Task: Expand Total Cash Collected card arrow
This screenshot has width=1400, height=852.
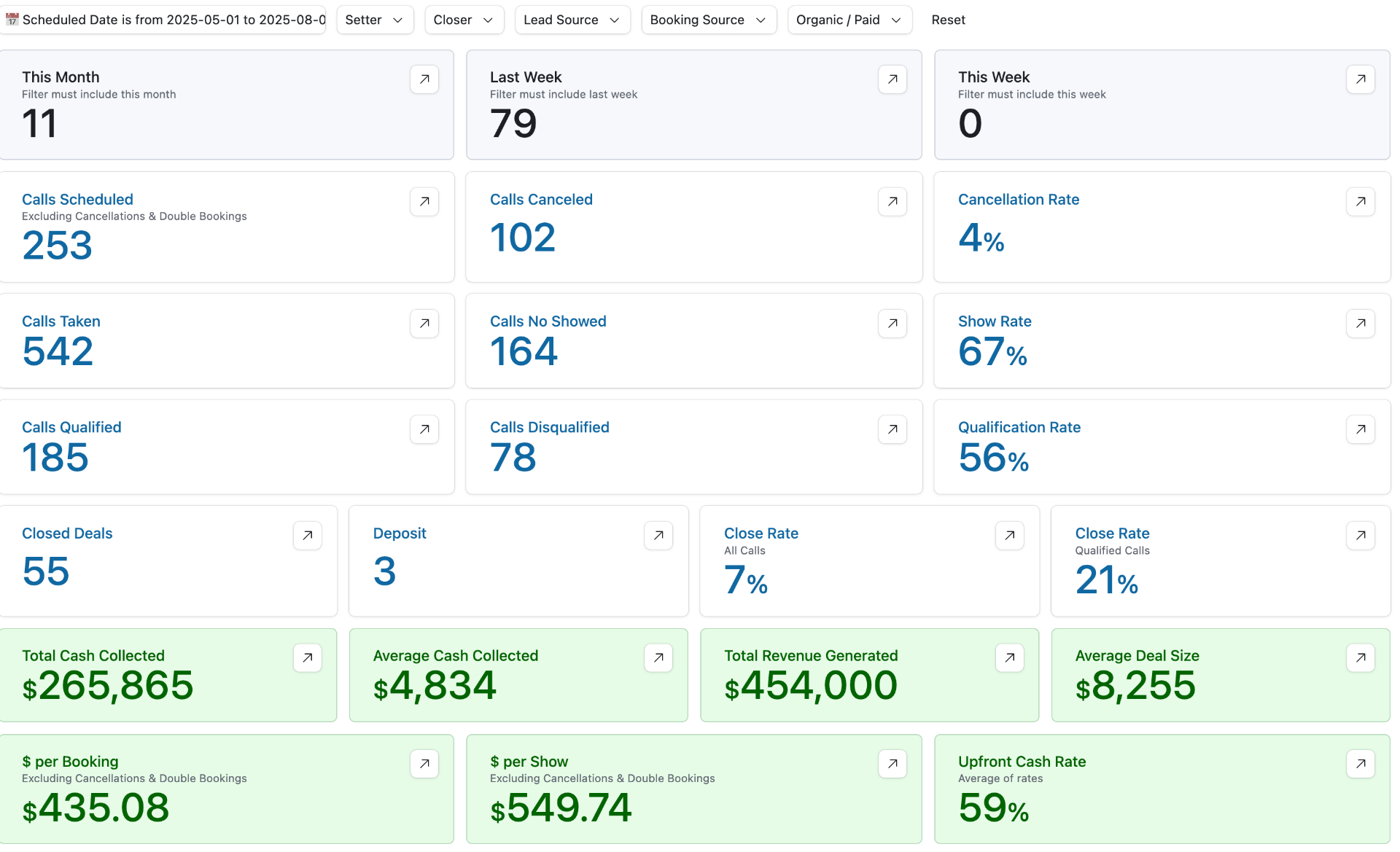Action: click(x=308, y=658)
